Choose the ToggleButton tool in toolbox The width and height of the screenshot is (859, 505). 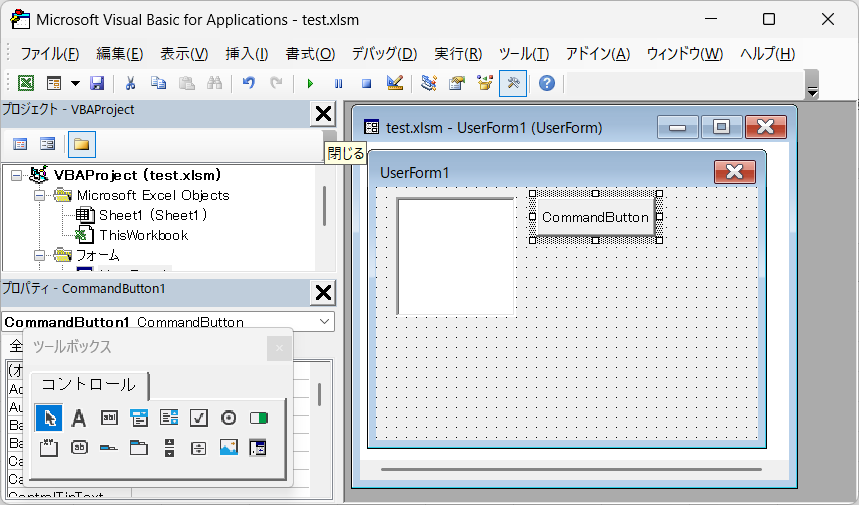click(259, 418)
